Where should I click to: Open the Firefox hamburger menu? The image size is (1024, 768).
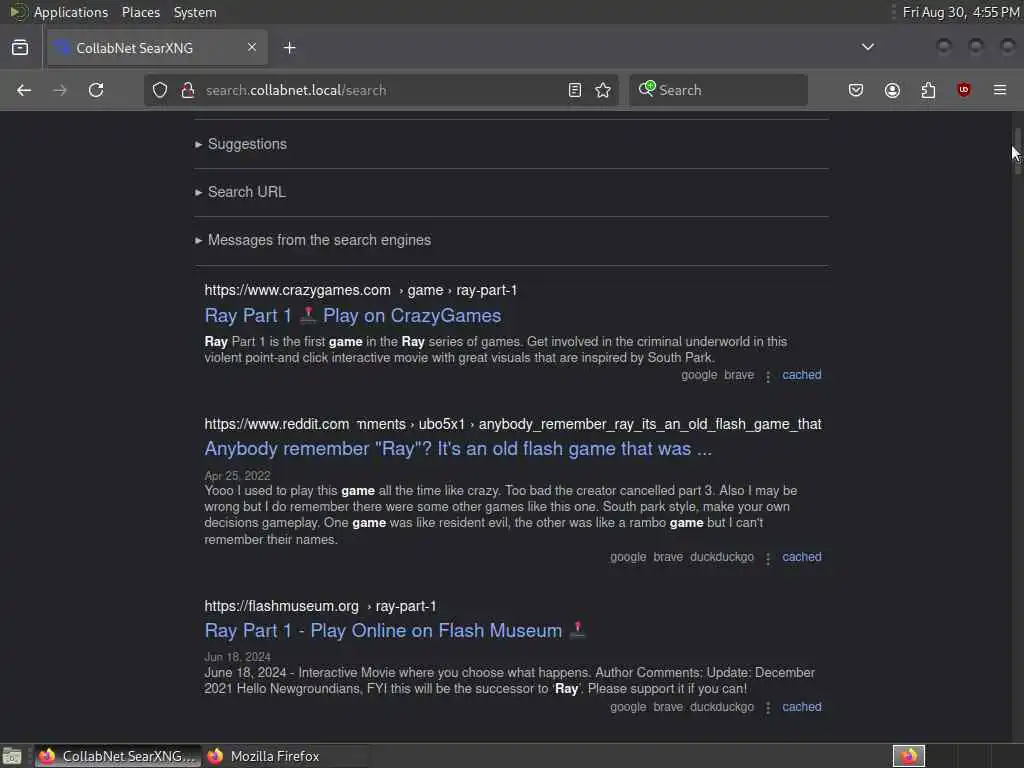point(1000,90)
